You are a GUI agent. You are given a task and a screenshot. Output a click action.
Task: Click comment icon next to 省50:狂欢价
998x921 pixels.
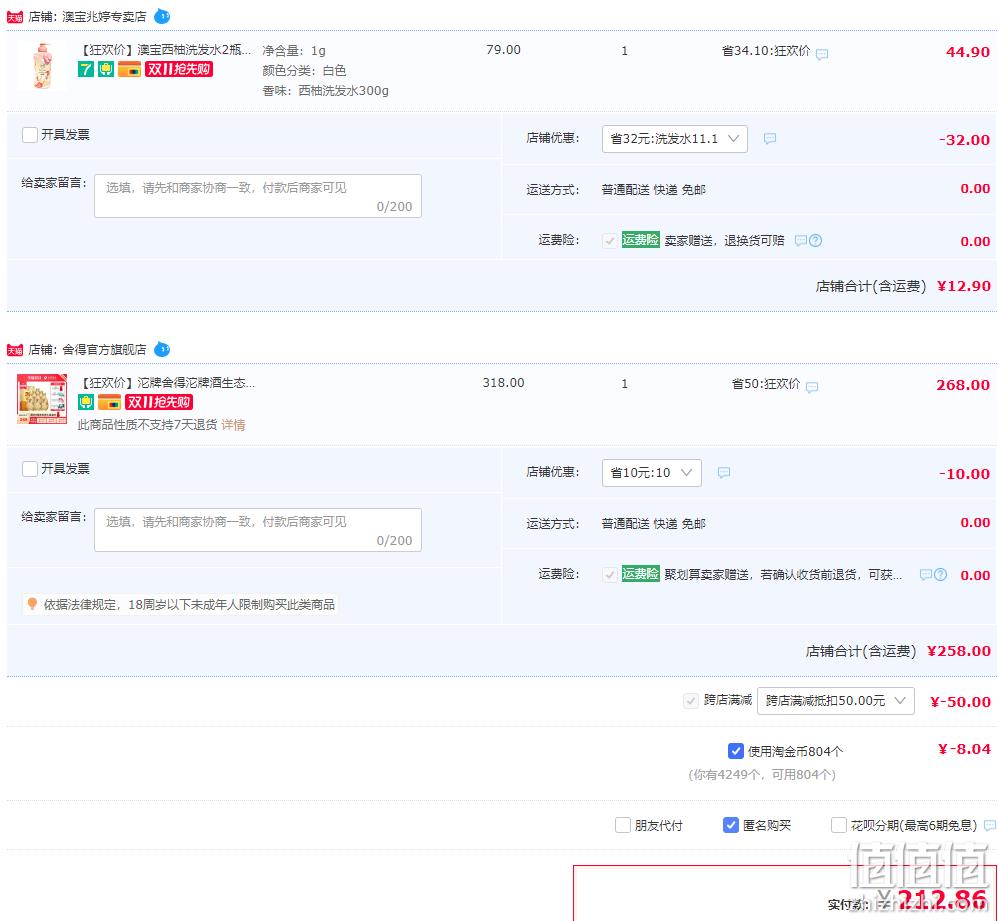click(x=812, y=387)
